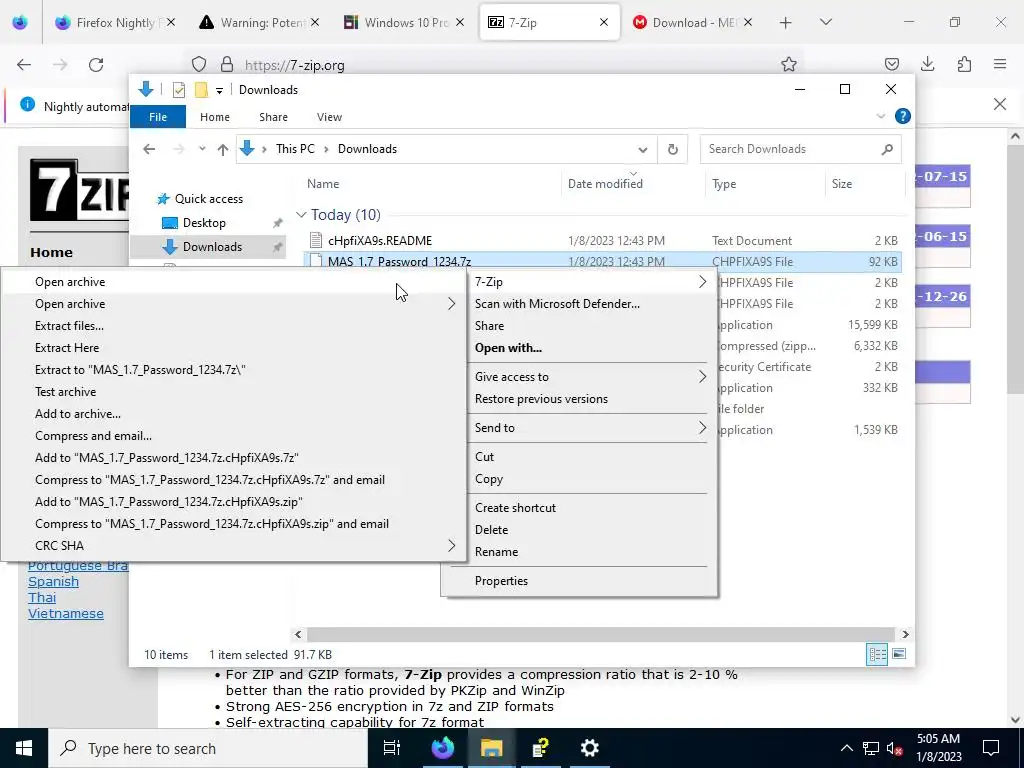This screenshot has width=1024, height=768.
Task: Switch to large icons view layout
Action: [899, 654]
